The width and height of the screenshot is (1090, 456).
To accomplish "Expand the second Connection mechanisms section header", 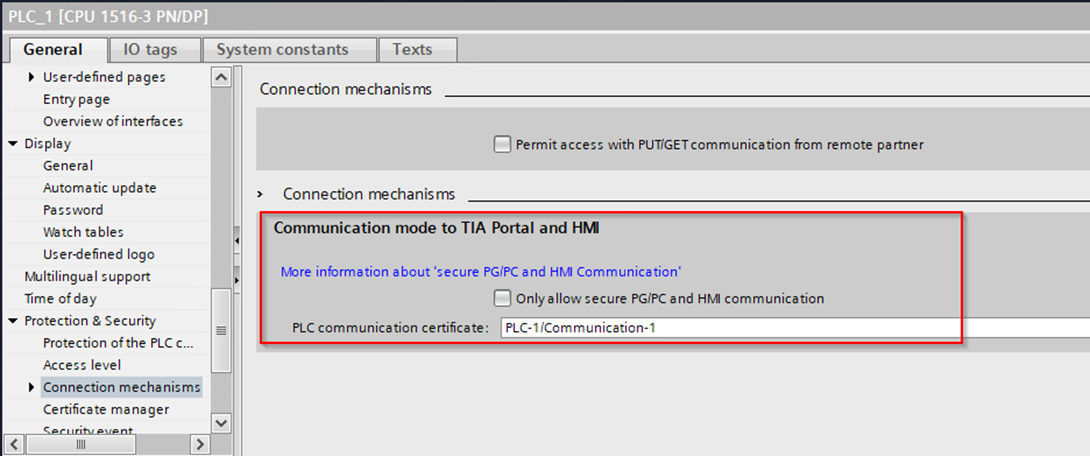I will coord(259,194).
